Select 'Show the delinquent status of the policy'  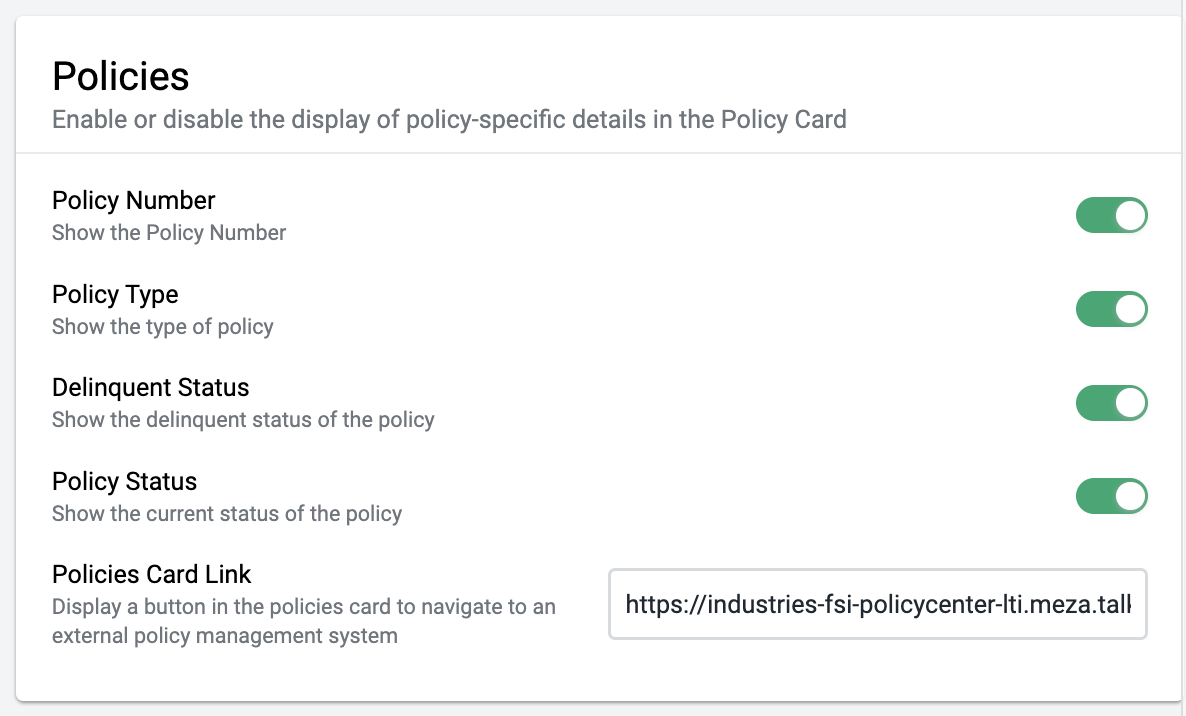243,420
